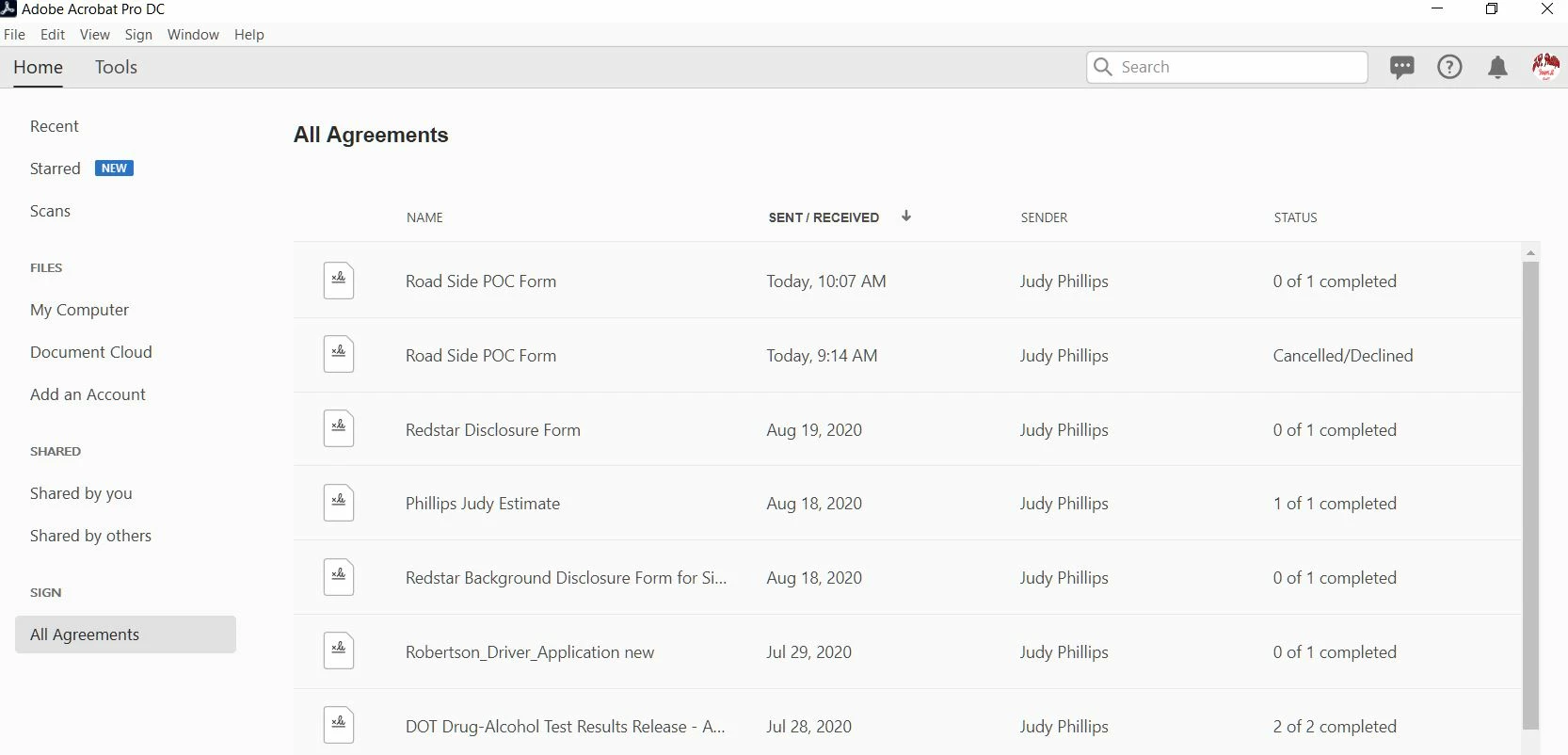Click the document icon for Redstar Disclosure Form
The width and height of the screenshot is (1568, 755).
(x=339, y=428)
